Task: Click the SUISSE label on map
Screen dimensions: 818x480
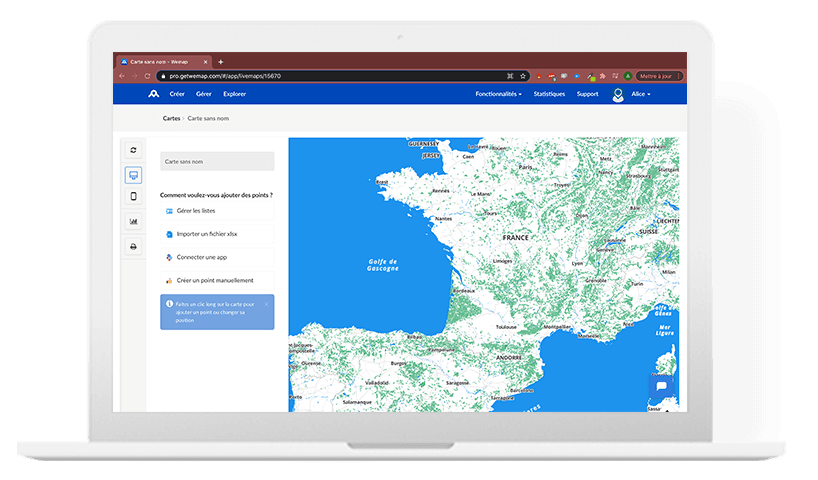Action: pyautogui.click(x=648, y=232)
